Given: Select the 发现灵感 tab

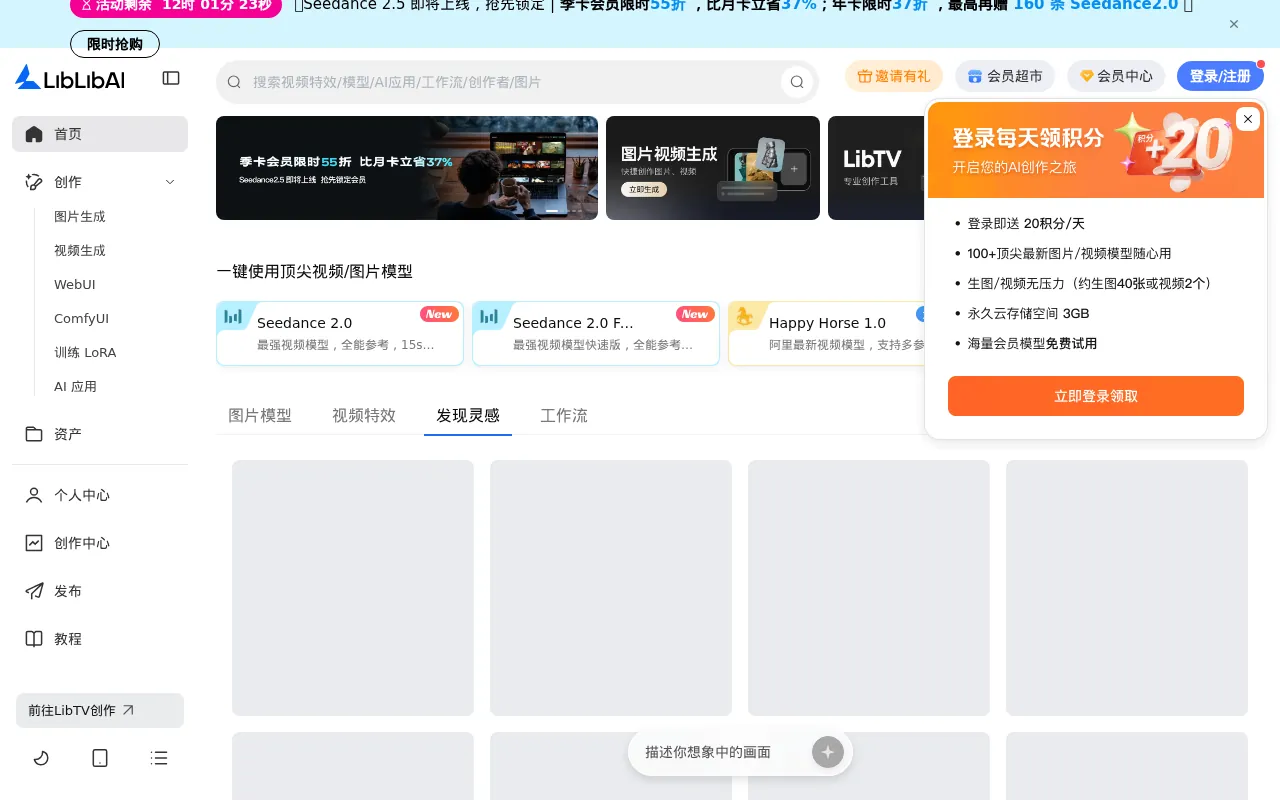Looking at the screenshot, I should tap(468, 416).
